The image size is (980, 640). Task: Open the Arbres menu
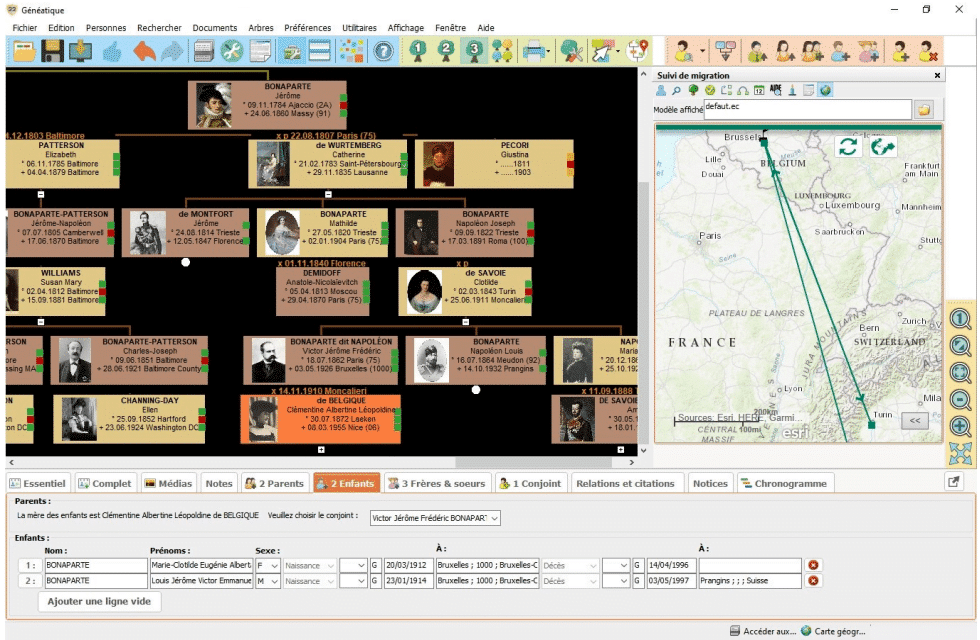pos(259,28)
